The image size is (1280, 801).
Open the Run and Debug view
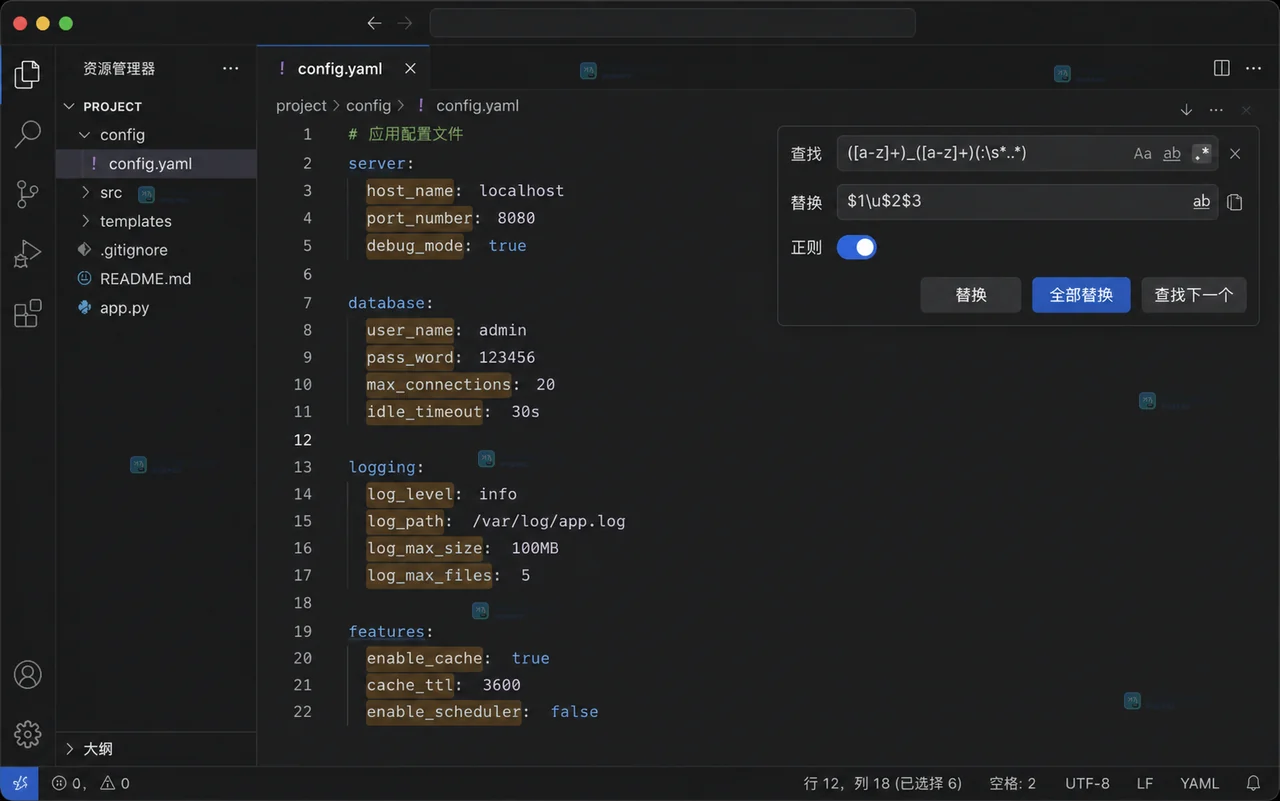[x=28, y=254]
